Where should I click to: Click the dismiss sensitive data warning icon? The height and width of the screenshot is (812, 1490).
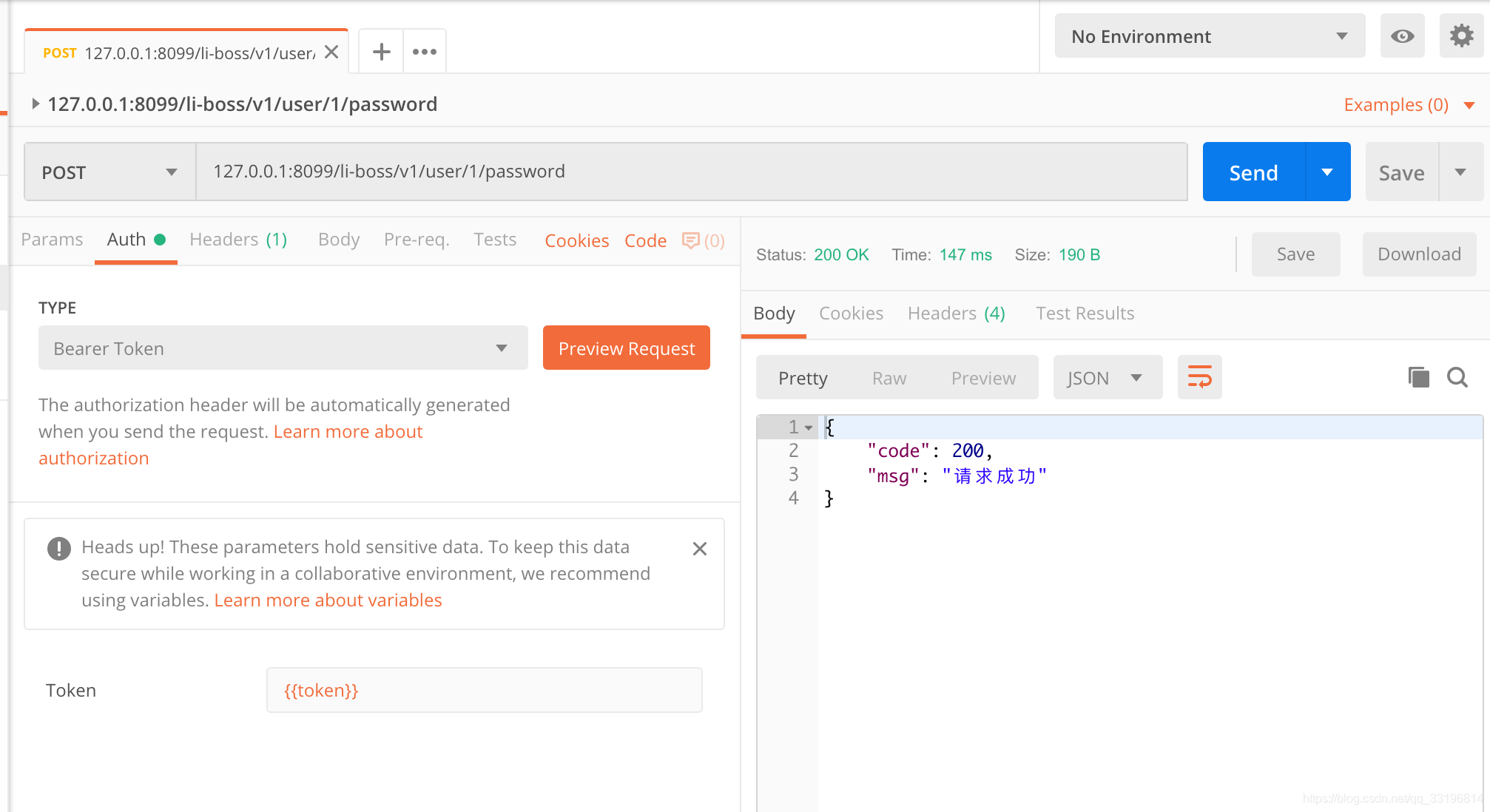[701, 547]
